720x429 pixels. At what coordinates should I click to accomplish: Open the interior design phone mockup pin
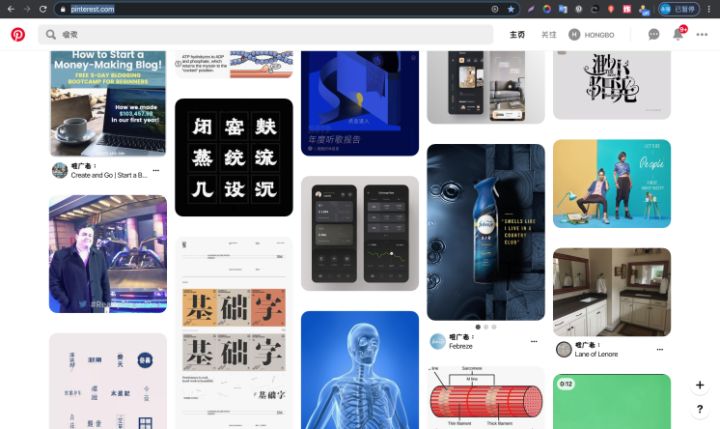486,87
